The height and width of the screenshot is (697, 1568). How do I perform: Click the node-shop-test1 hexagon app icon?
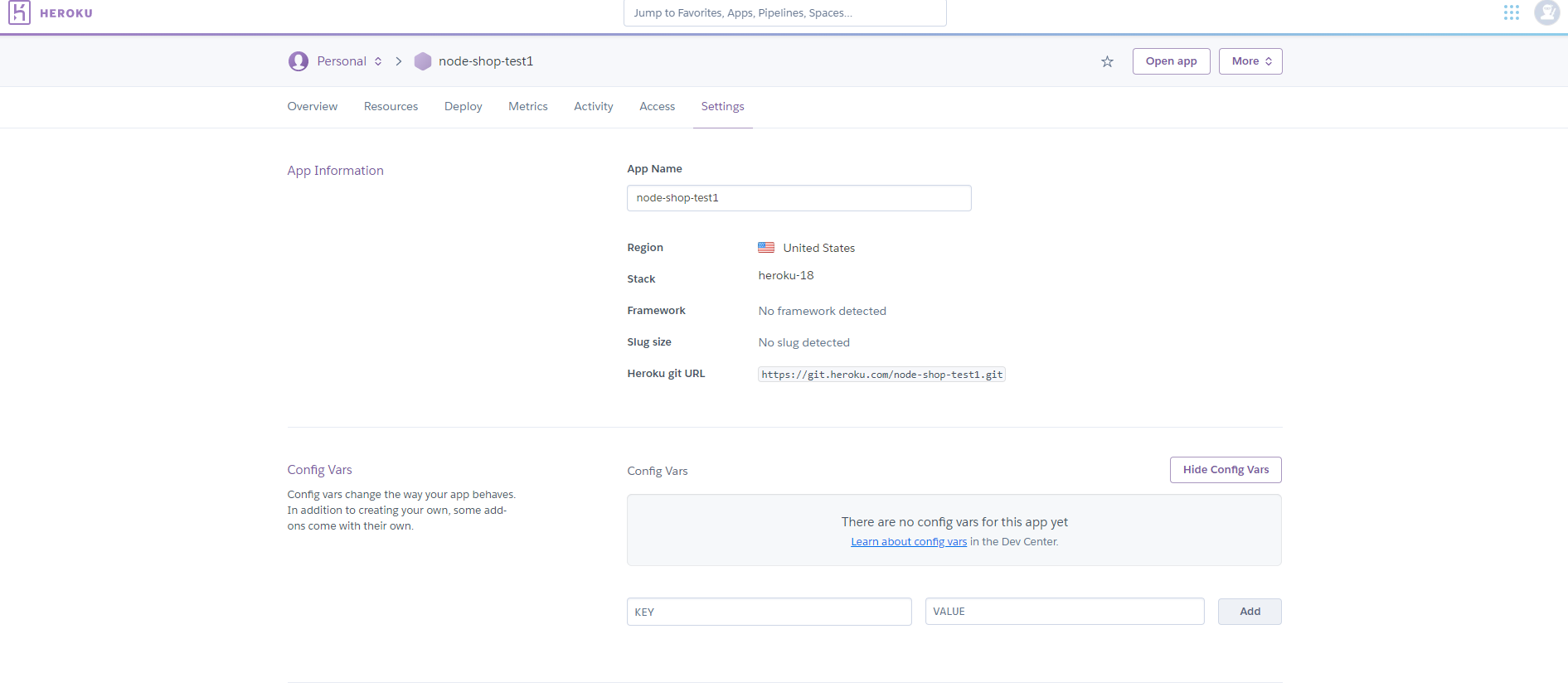tap(423, 61)
